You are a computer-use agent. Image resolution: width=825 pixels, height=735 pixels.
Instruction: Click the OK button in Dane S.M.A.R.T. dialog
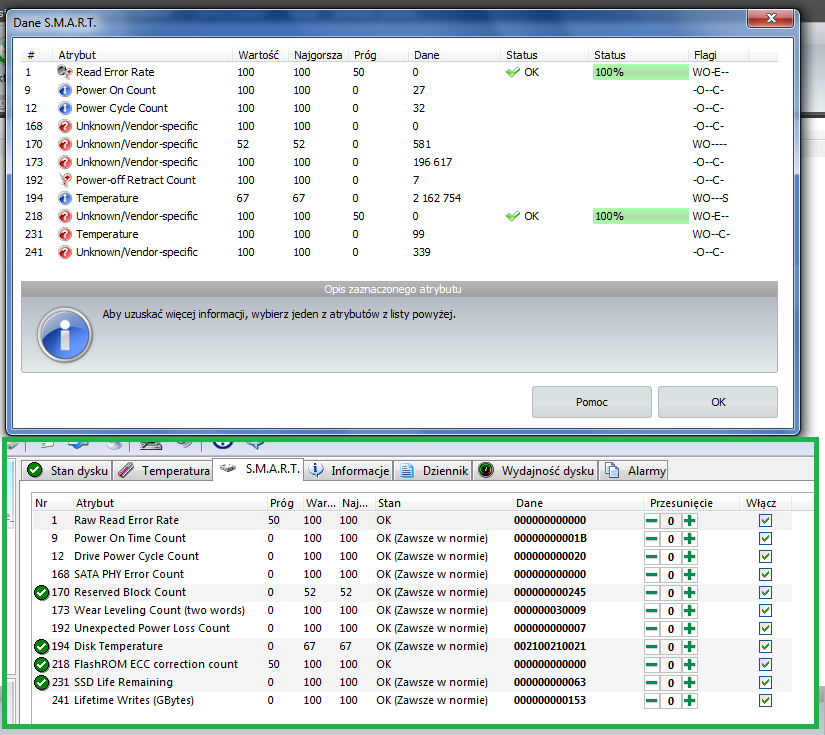pos(718,402)
